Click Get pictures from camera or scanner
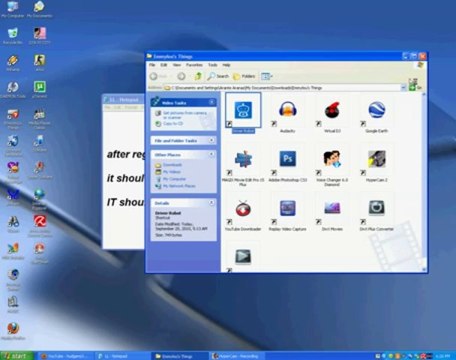 tap(185, 115)
